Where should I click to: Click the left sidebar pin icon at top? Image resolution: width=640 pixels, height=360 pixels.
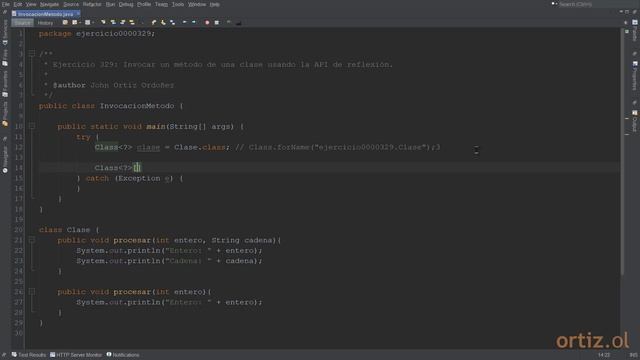(x=5, y=13)
